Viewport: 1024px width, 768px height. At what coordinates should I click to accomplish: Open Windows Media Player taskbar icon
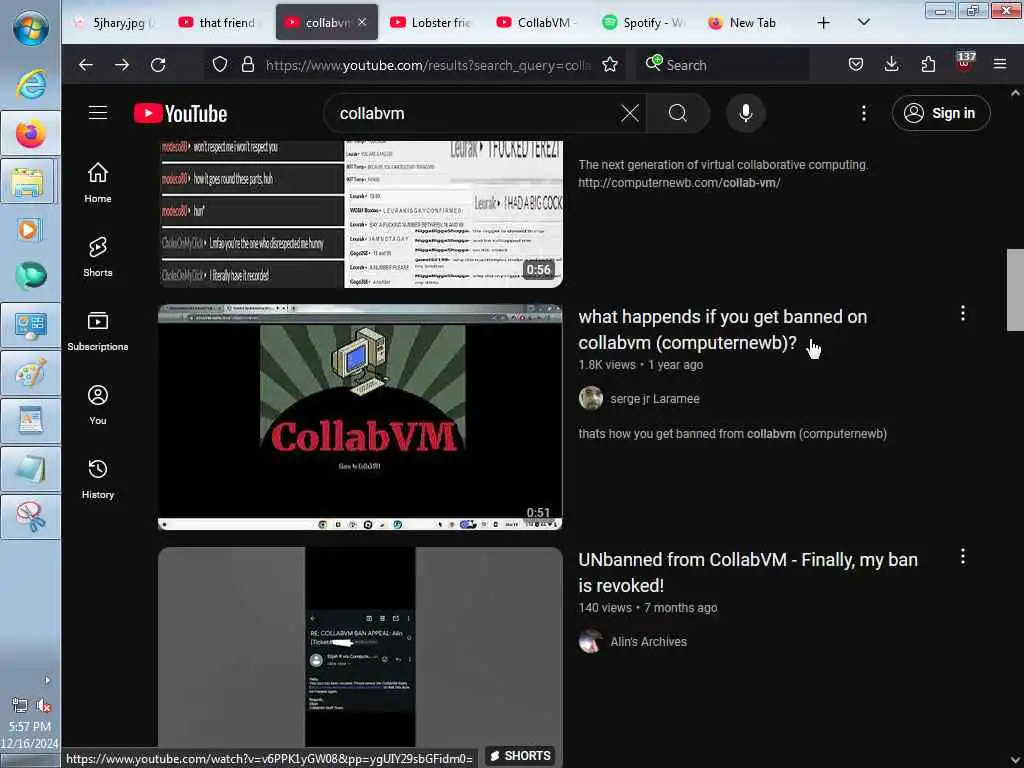[30, 229]
